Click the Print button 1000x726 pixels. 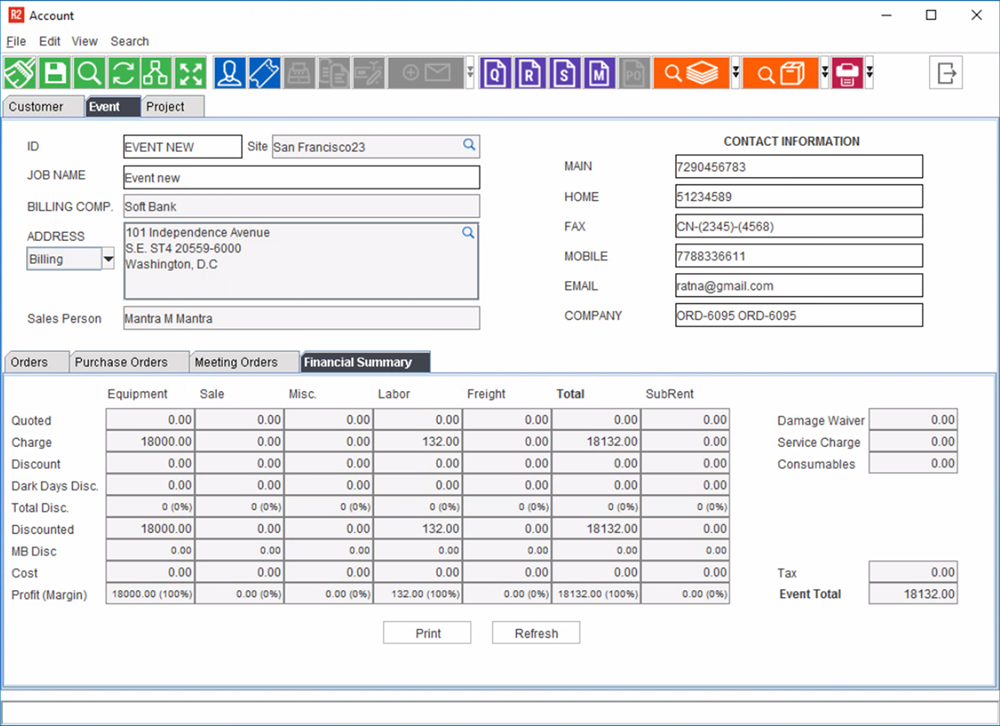coord(427,633)
